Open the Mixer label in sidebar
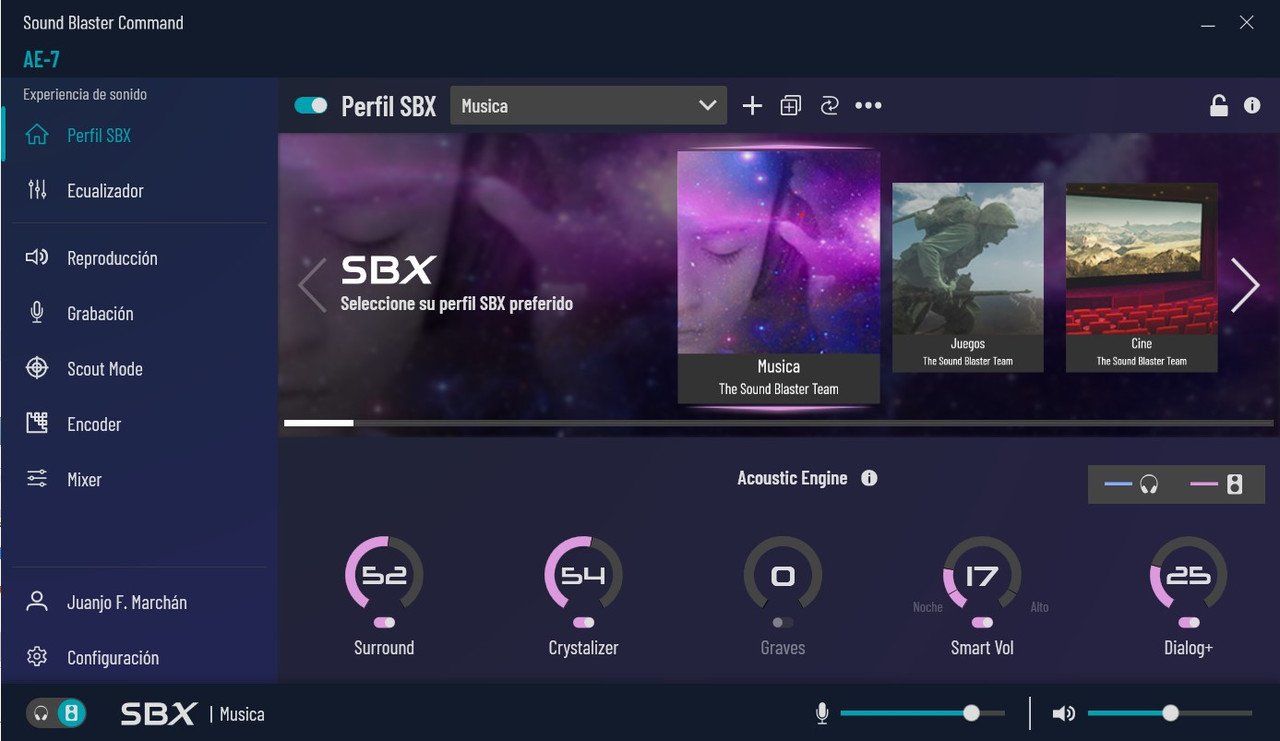Image resolution: width=1280 pixels, height=741 pixels. click(x=84, y=480)
